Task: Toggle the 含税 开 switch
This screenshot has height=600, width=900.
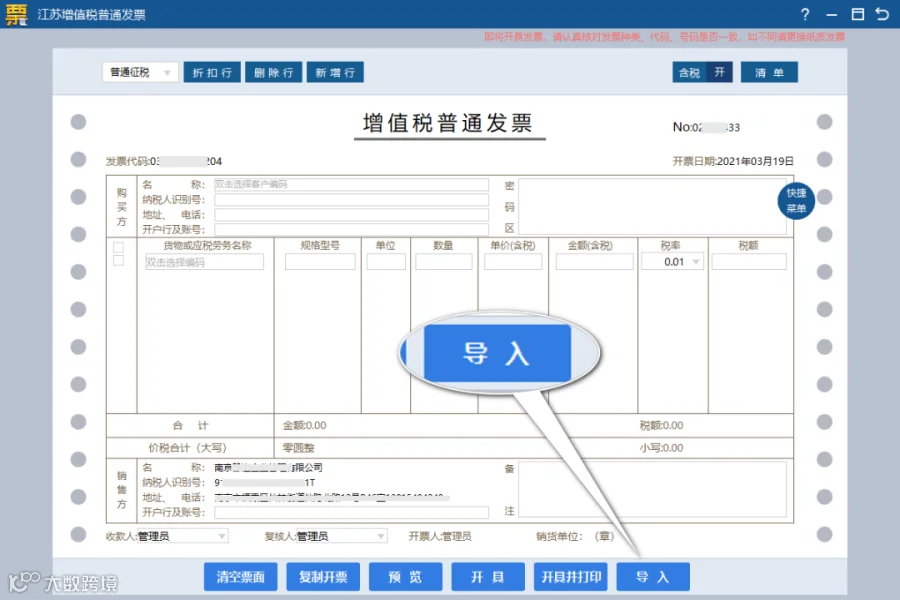Action: (703, 72)
